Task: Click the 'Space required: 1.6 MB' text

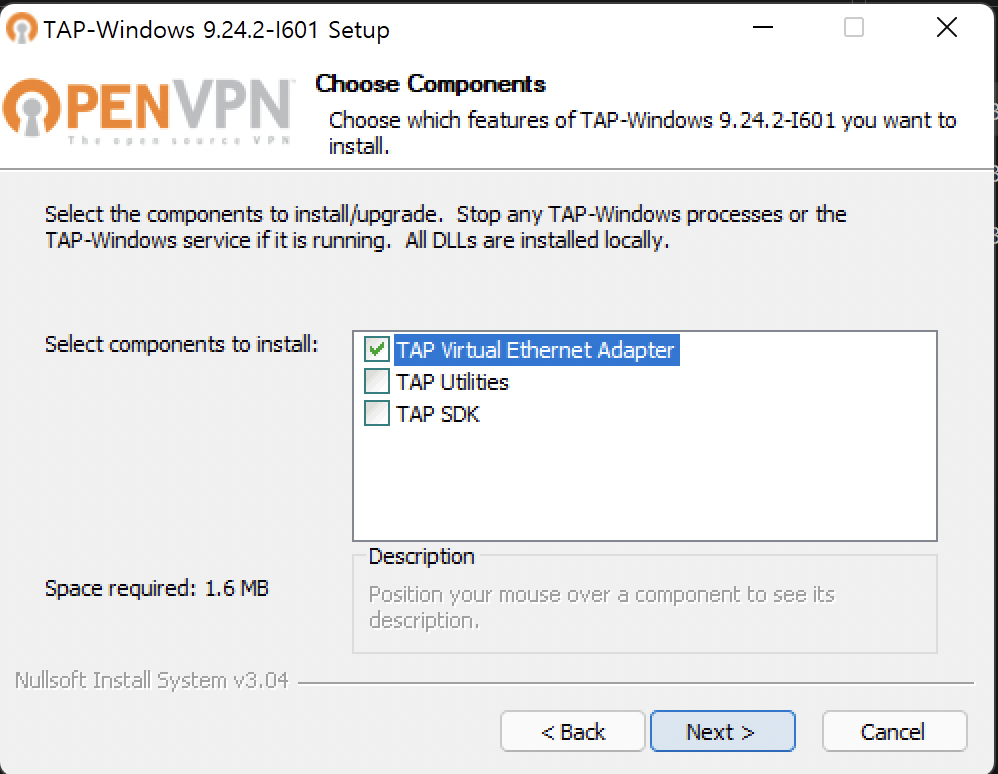Action: coord(157,588)
